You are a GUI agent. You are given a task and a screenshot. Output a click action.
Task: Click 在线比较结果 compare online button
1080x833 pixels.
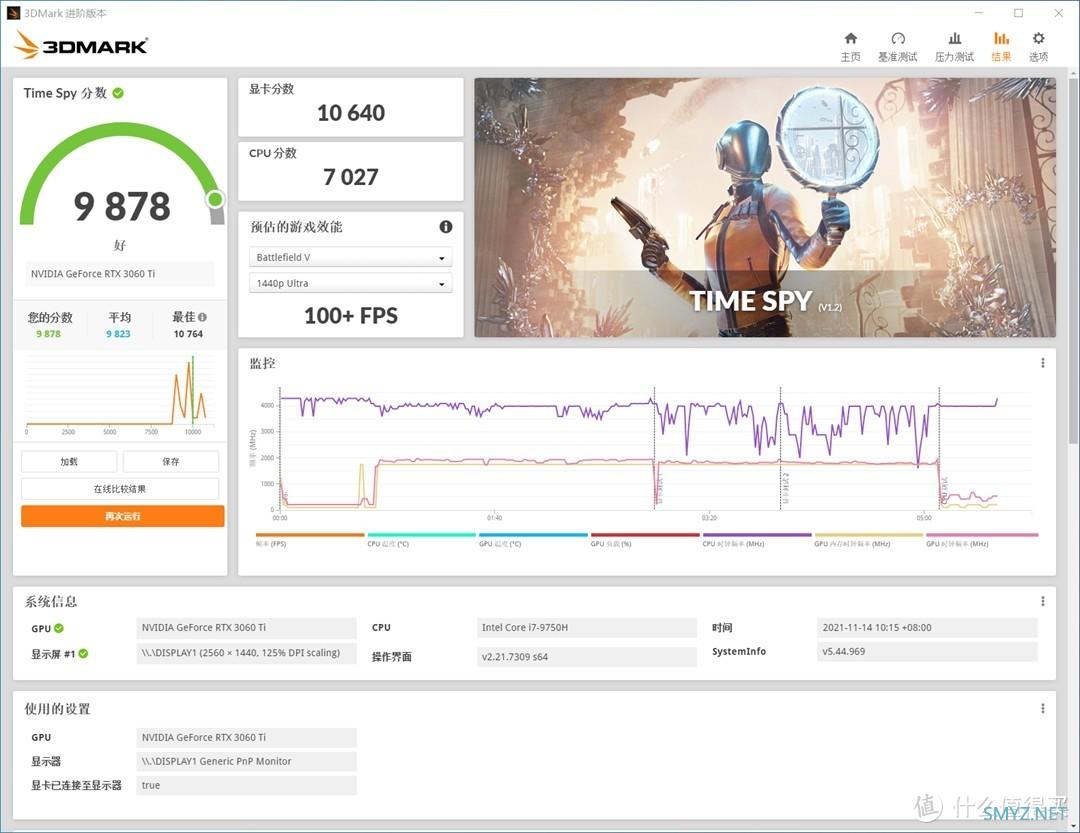coord(120,489)
